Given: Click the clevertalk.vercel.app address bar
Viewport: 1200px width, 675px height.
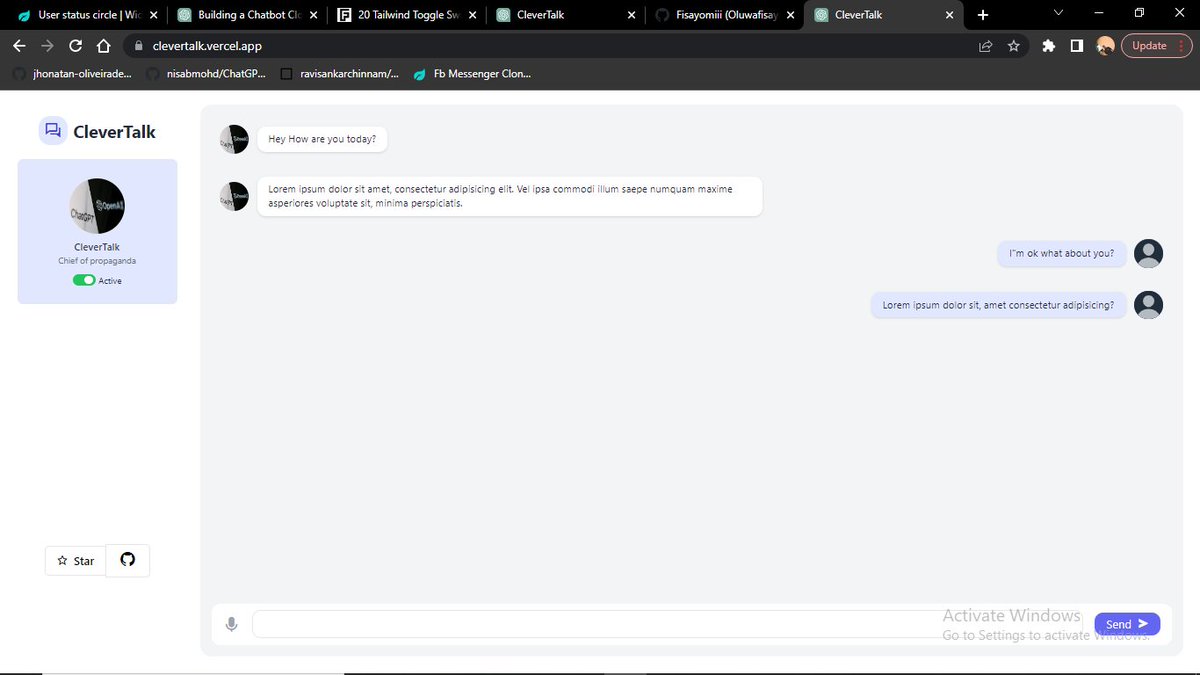Looking at the screenshot, I should pos(578,46).
